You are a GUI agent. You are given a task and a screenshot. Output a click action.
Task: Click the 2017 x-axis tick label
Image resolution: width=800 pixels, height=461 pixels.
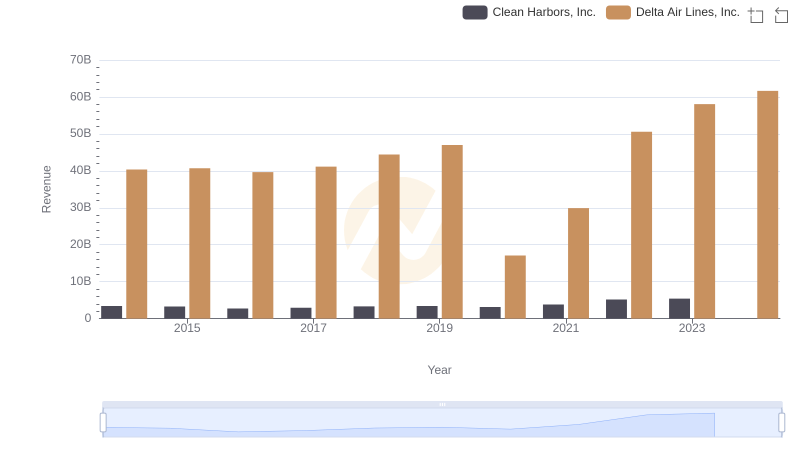313,328
